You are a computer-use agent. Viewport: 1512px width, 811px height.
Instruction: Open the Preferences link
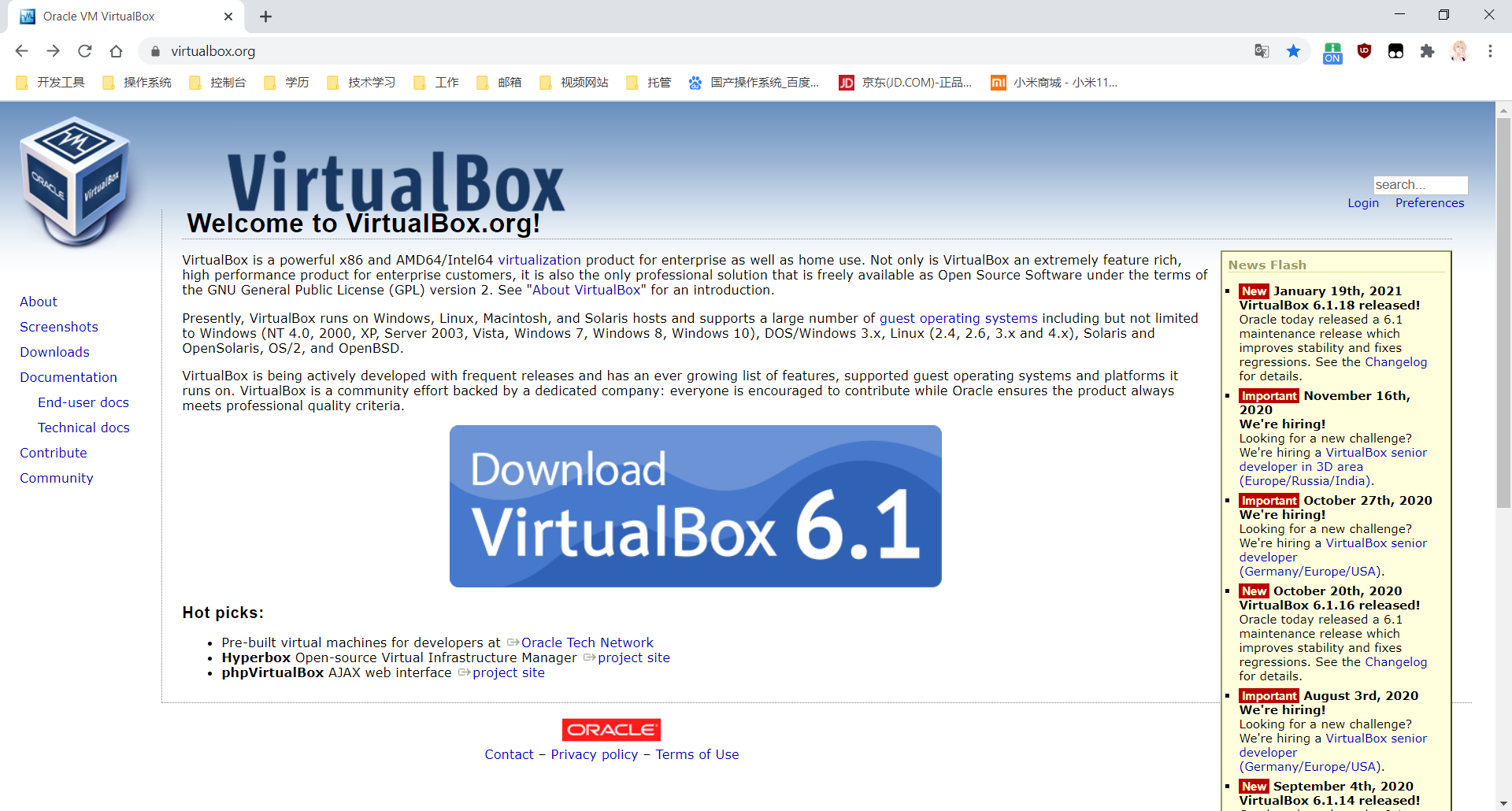(x=1429, y=203)
